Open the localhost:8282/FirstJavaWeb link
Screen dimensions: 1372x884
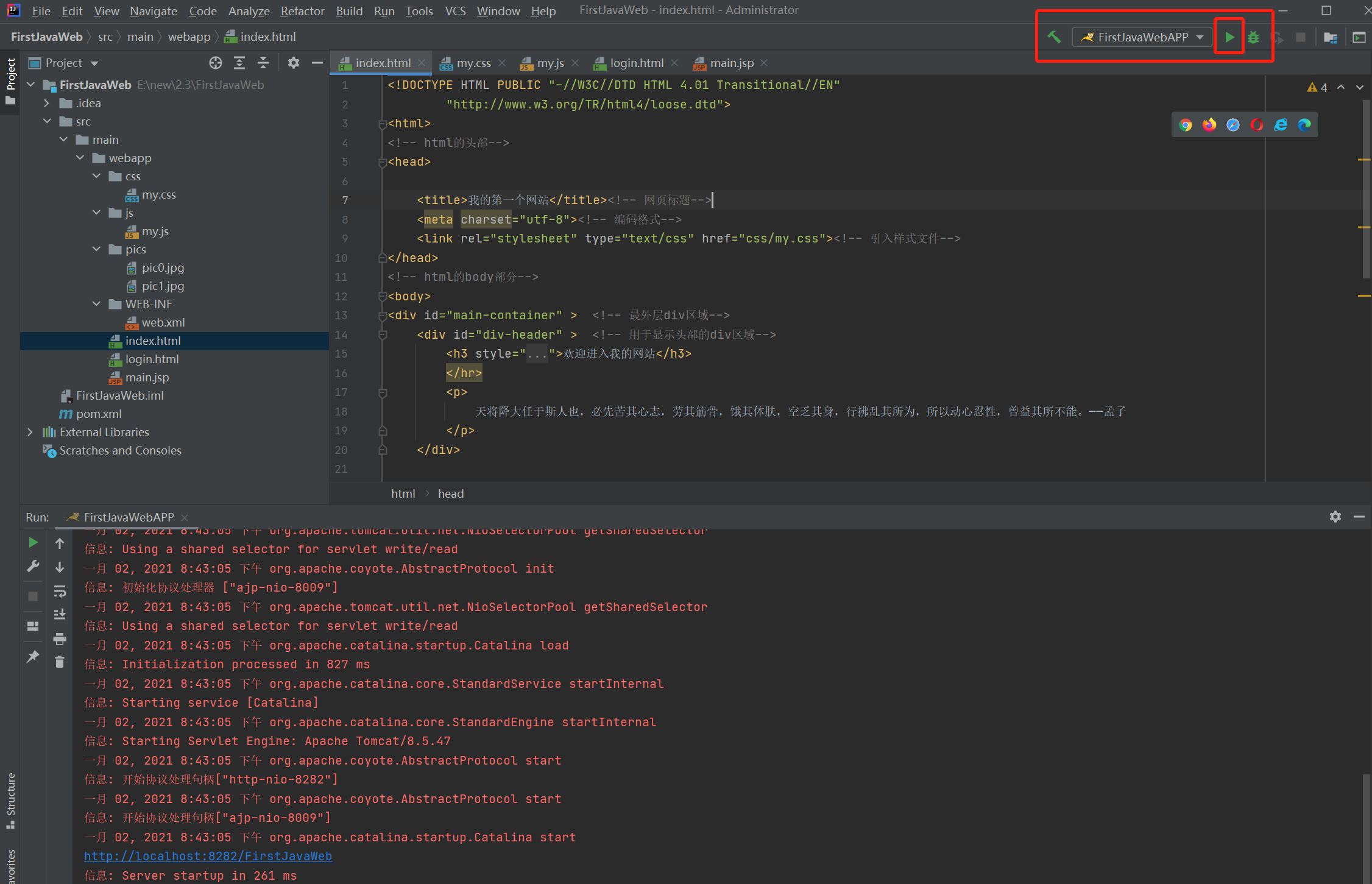(208, 856)
